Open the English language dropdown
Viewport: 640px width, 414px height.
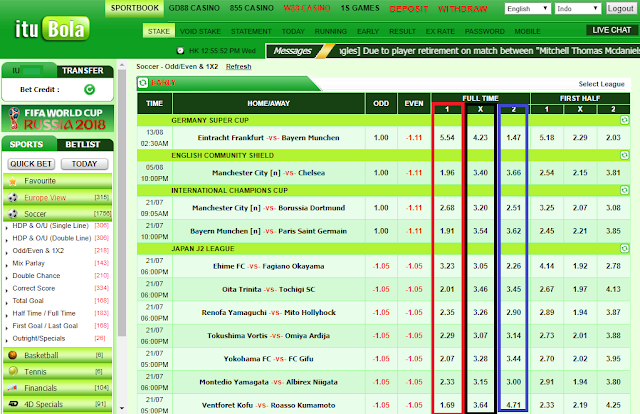coord(528,9)
